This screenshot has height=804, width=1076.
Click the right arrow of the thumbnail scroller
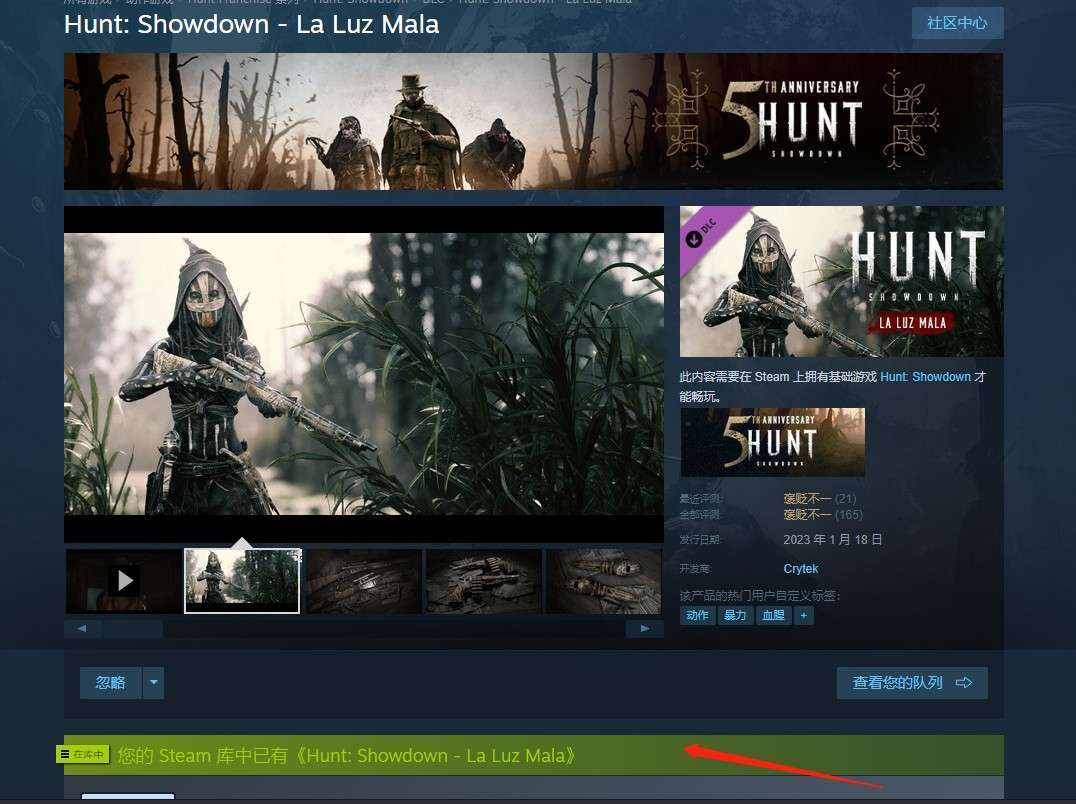pyautogui.click(x=644, y=628)
